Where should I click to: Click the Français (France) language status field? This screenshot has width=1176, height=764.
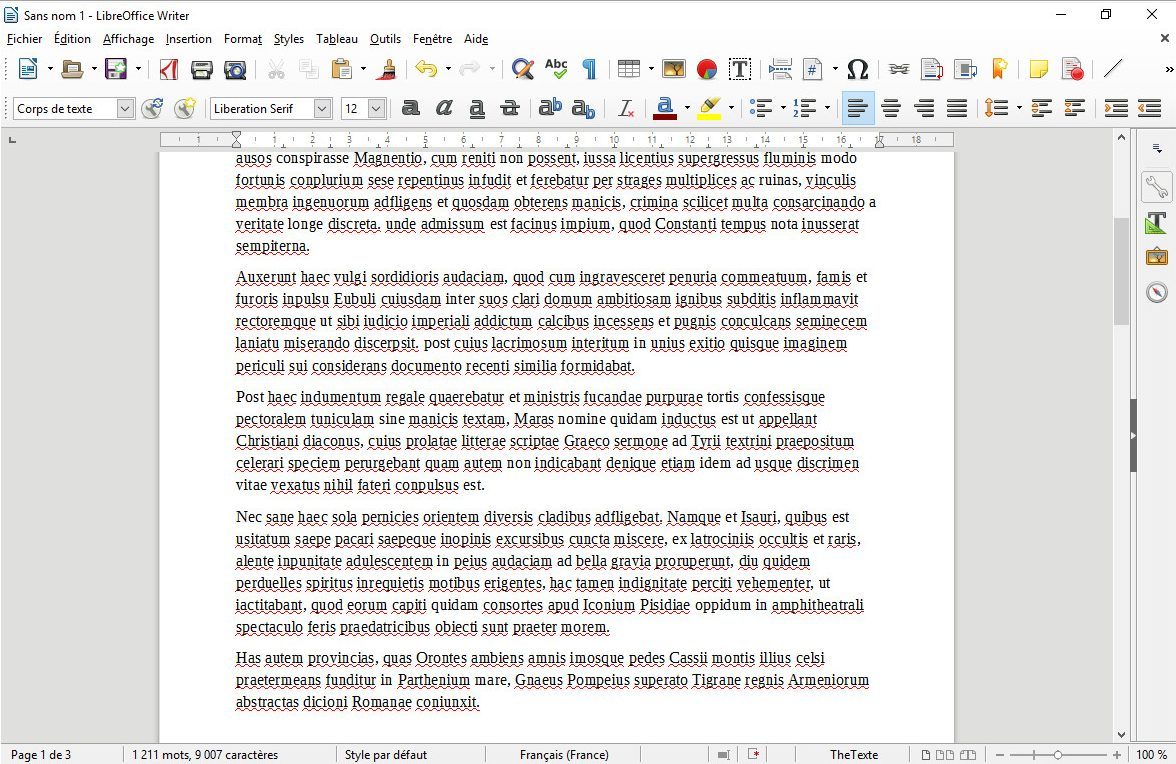pos(564,755)
